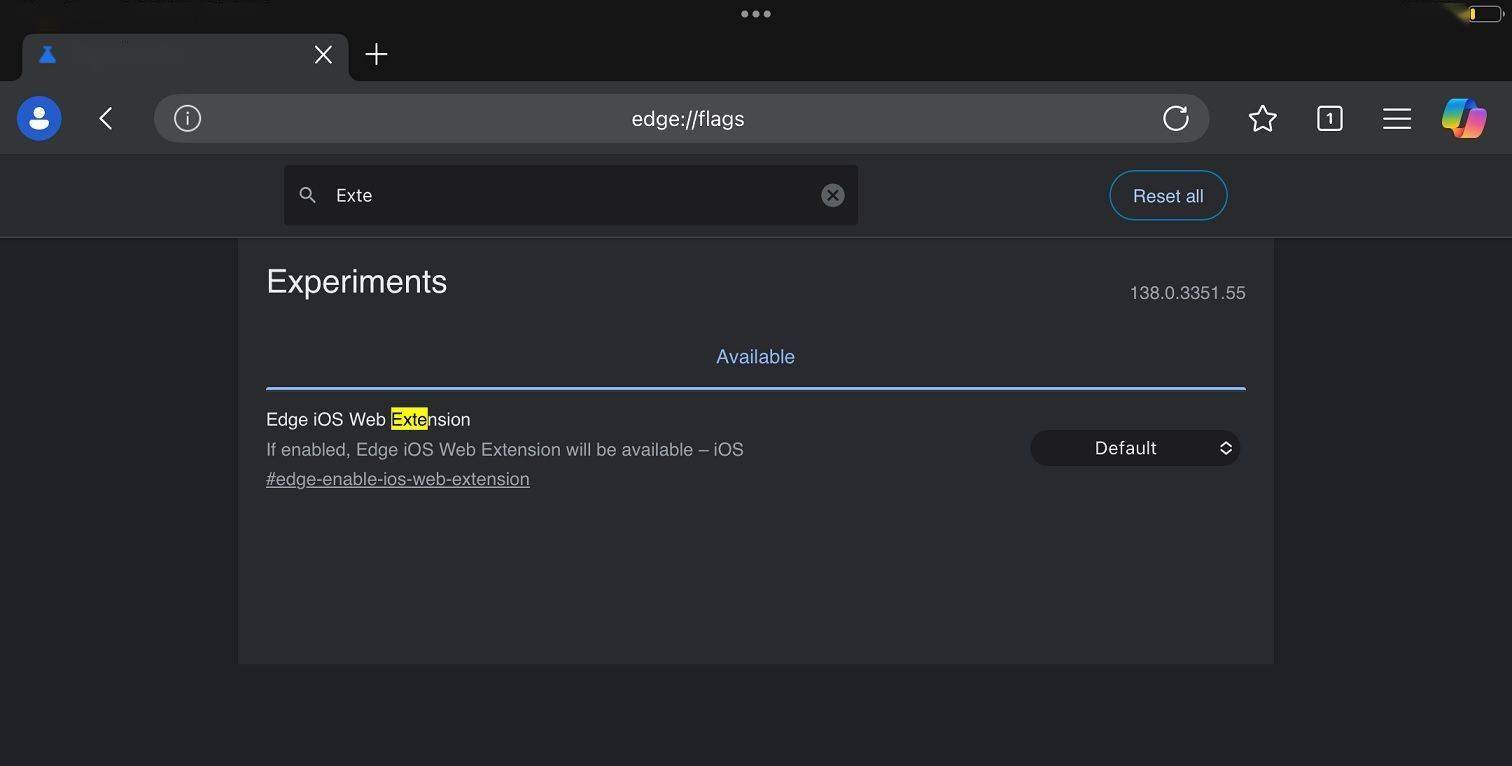This screenshot has width=1512, height=766.
Task: Add page to favorites star icon
Action: (x=1263, y=118)
